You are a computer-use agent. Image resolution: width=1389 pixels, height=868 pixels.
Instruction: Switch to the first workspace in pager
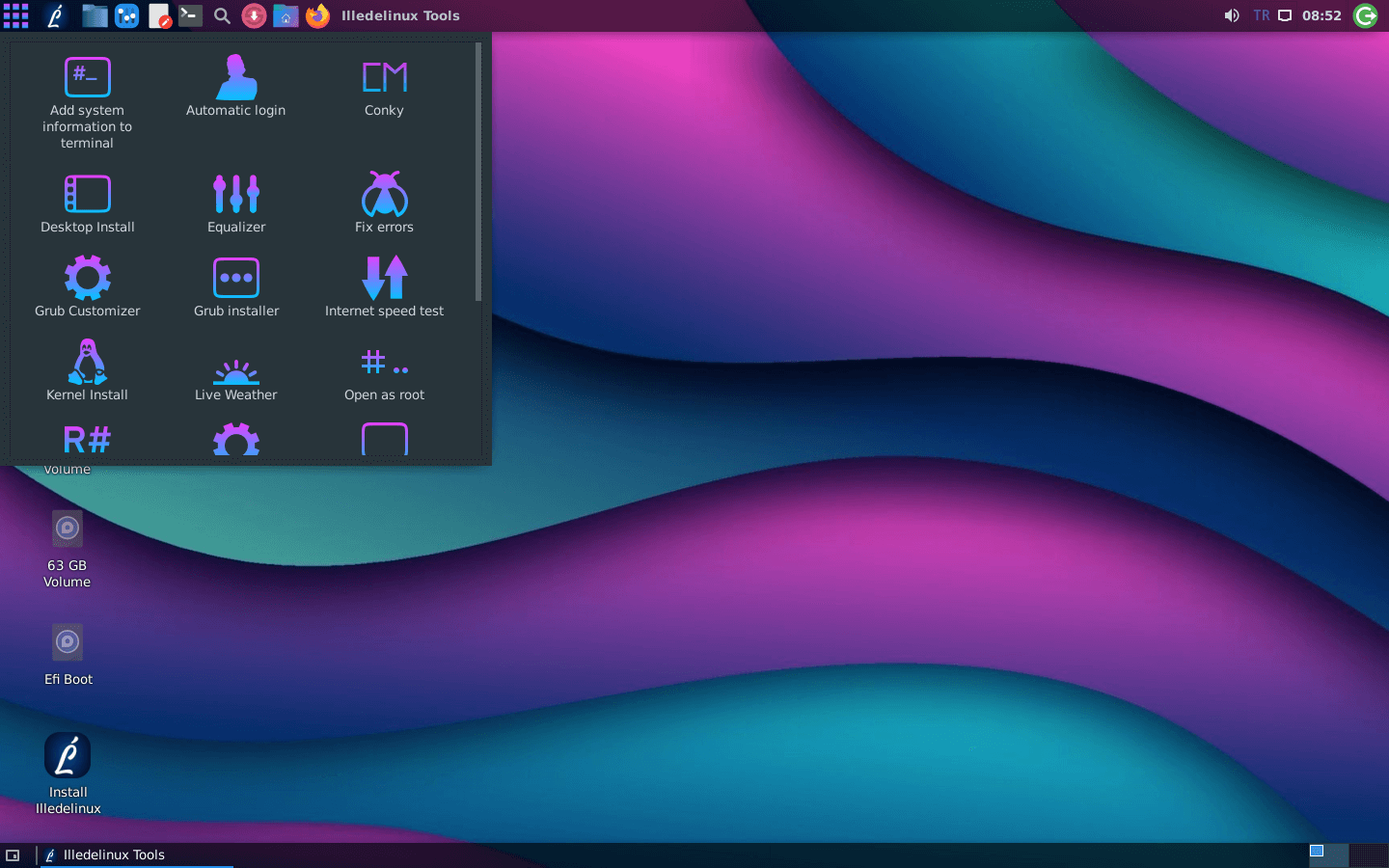point(1328,855)
